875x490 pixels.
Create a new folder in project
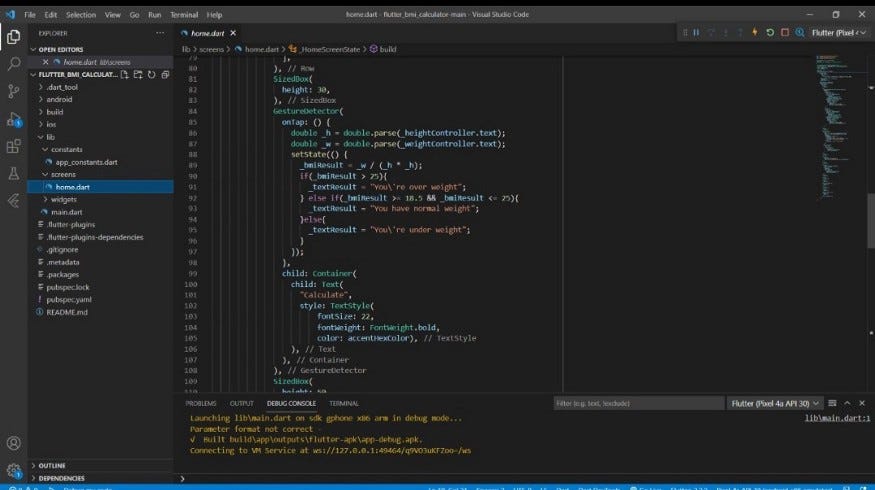coord(138,74)
